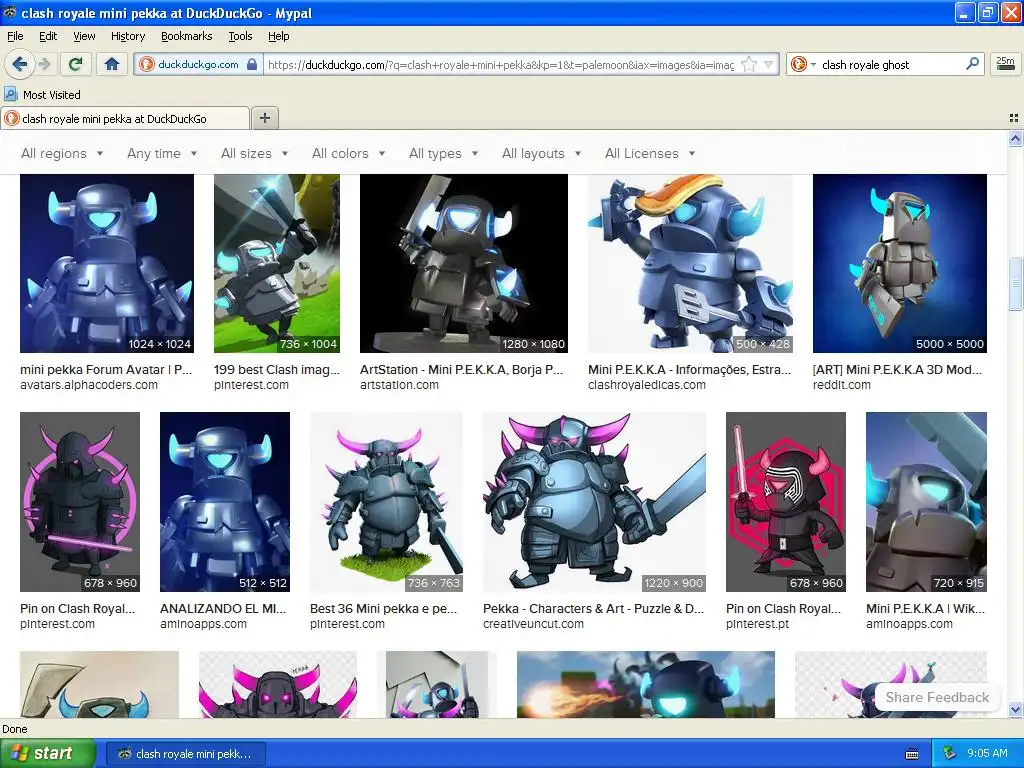The image size is (1024, 768).
Task: Open the Most Visited bookmarks folder
Action: pyautogui.click(x=42, y=95)
